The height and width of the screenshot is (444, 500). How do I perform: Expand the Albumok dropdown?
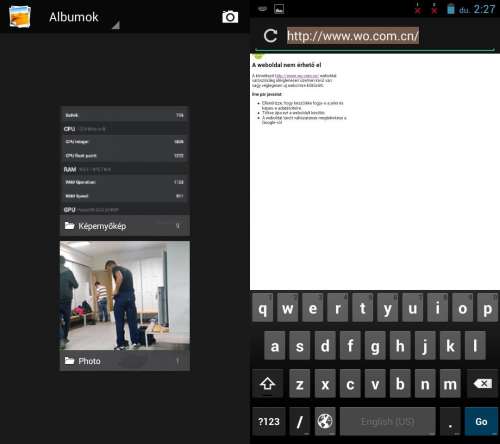[x=84, y=18]
